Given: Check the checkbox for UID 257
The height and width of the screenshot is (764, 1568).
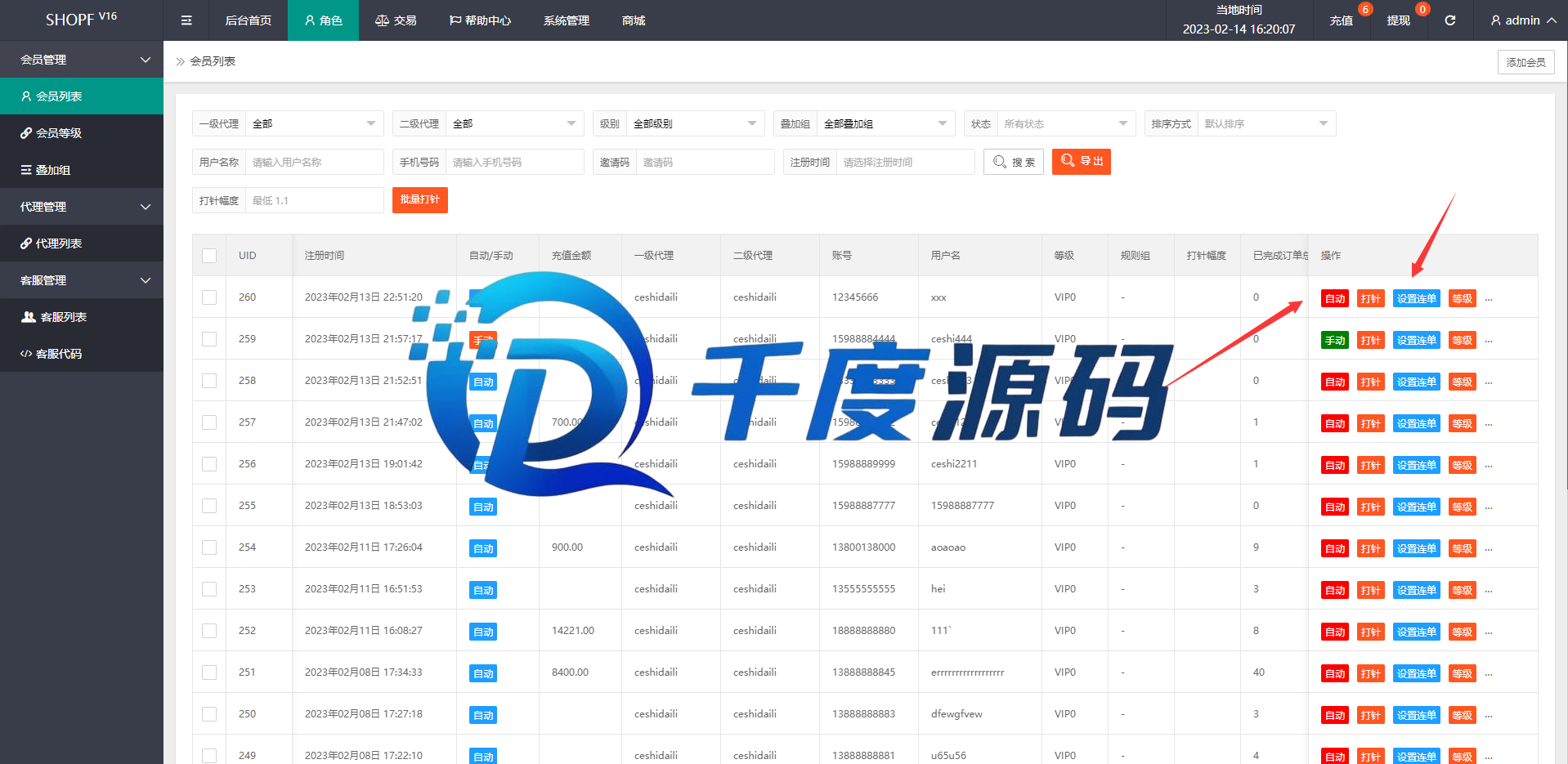Looking at the screenshot, I should point(209,422).
